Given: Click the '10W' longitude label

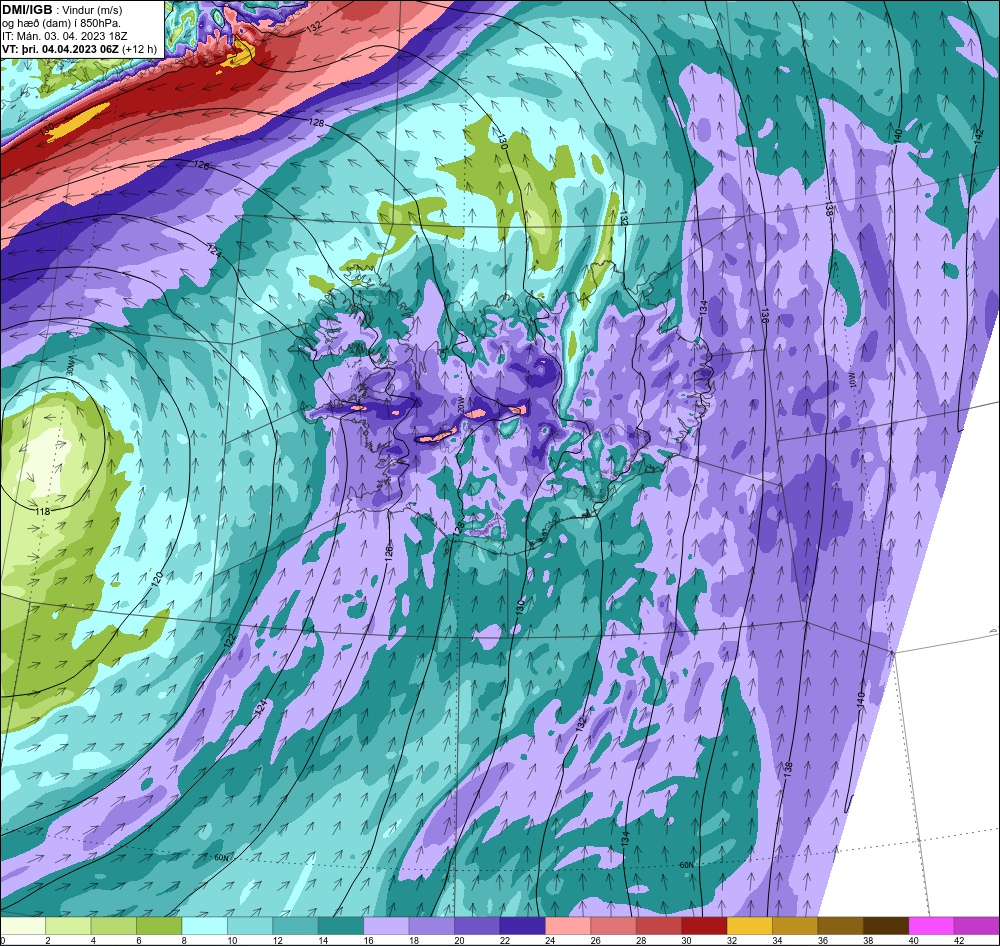Looking at the screenshot, I should point(853,381).
